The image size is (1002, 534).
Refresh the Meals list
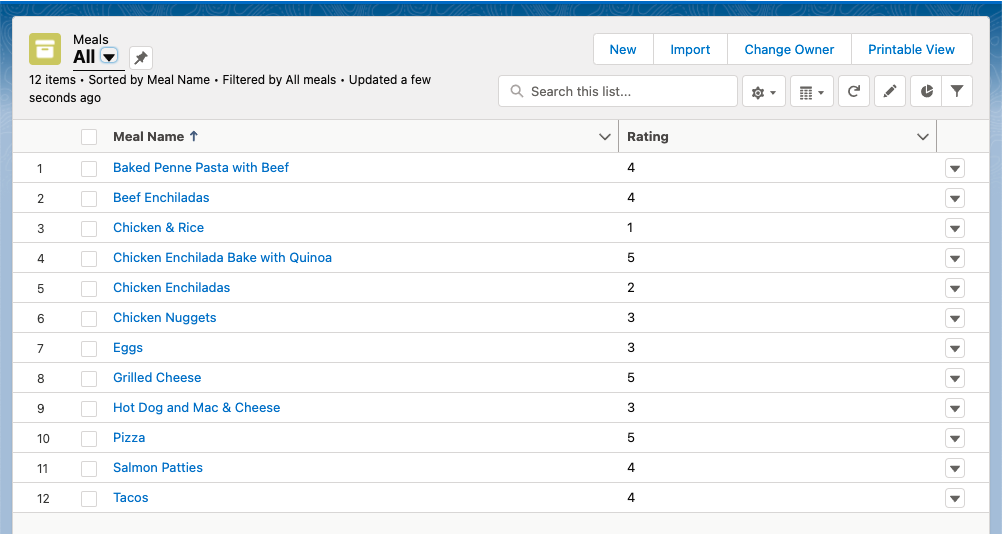coord(853,92)
